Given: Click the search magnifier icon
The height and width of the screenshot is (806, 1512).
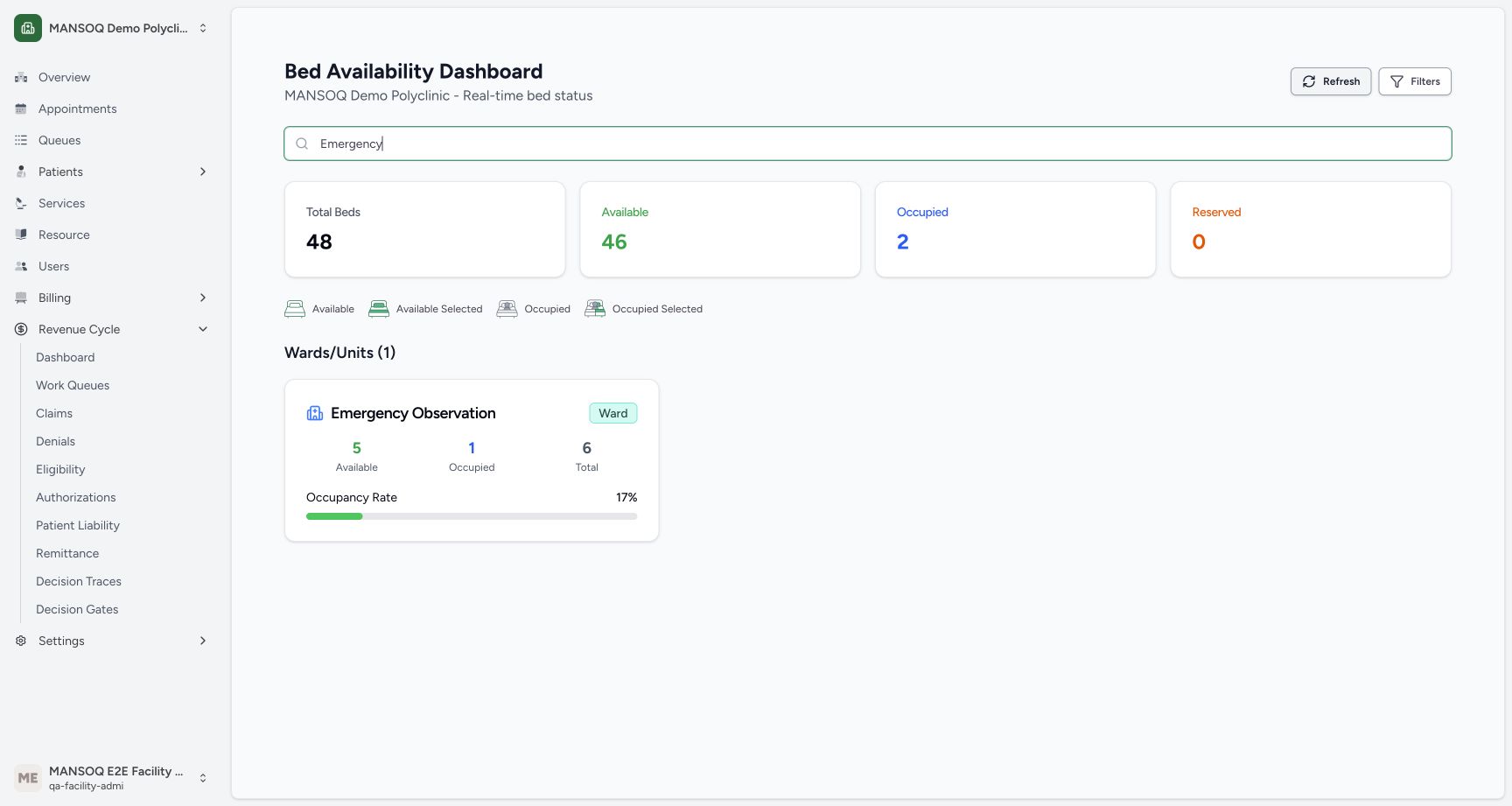Looking at the screenshot, I should (302, 144).
